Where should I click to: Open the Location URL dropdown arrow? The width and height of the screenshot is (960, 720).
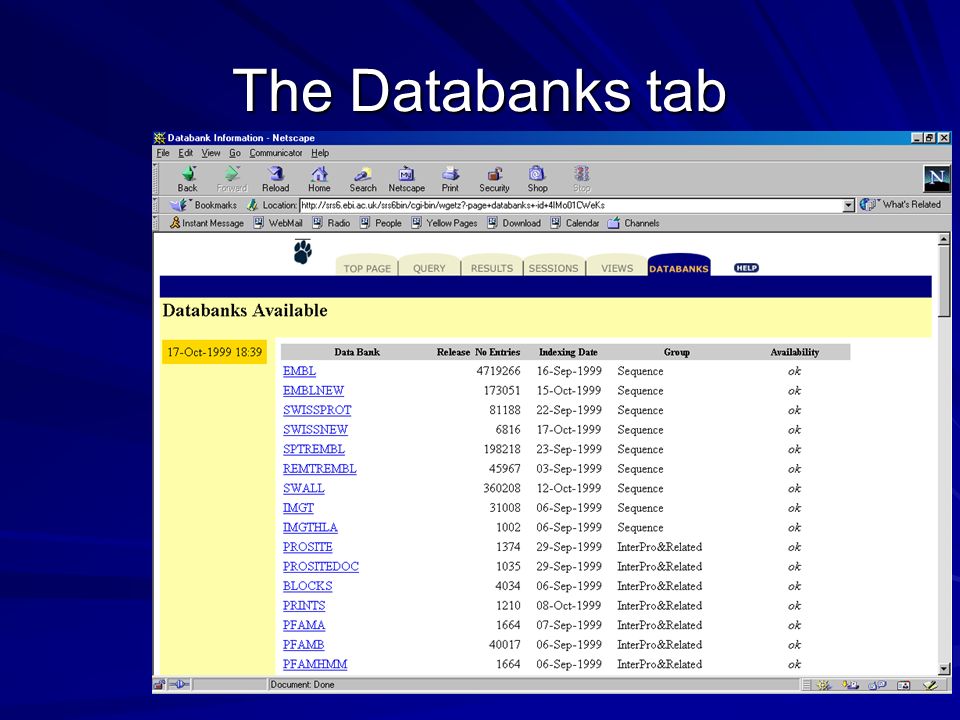pyautogui.click(x=849, y=205)
